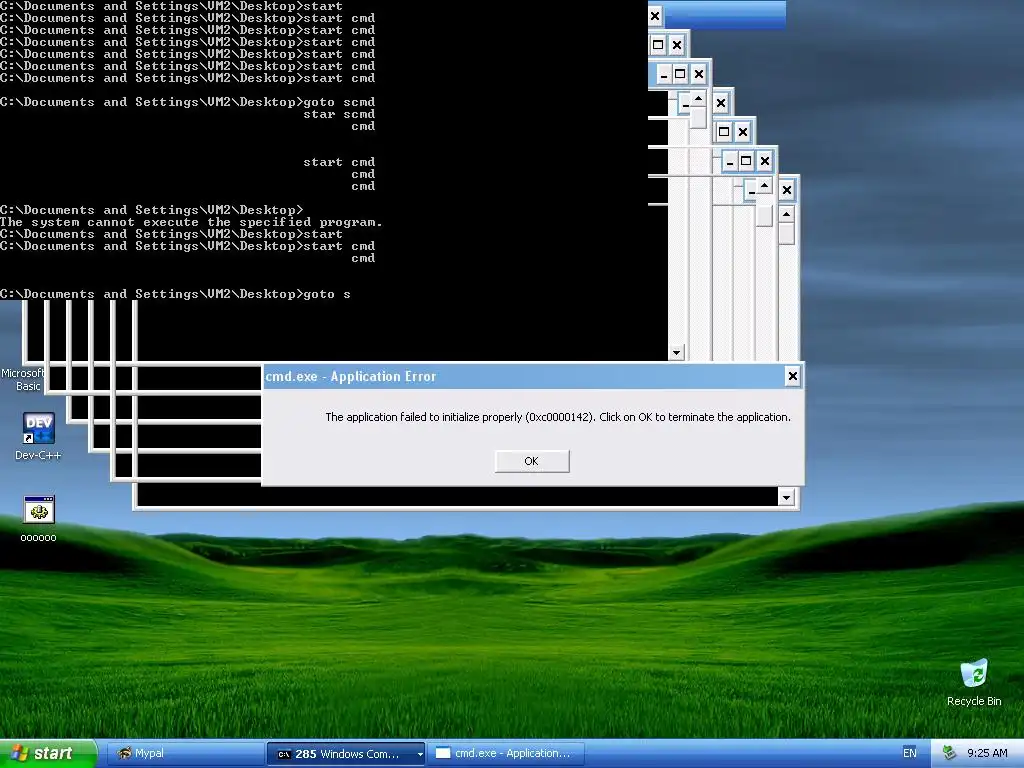The image size is (1024, 768).
Task: Click the 'cmd.exe - Application Error' title bar
Action: [x=522, y=376]
